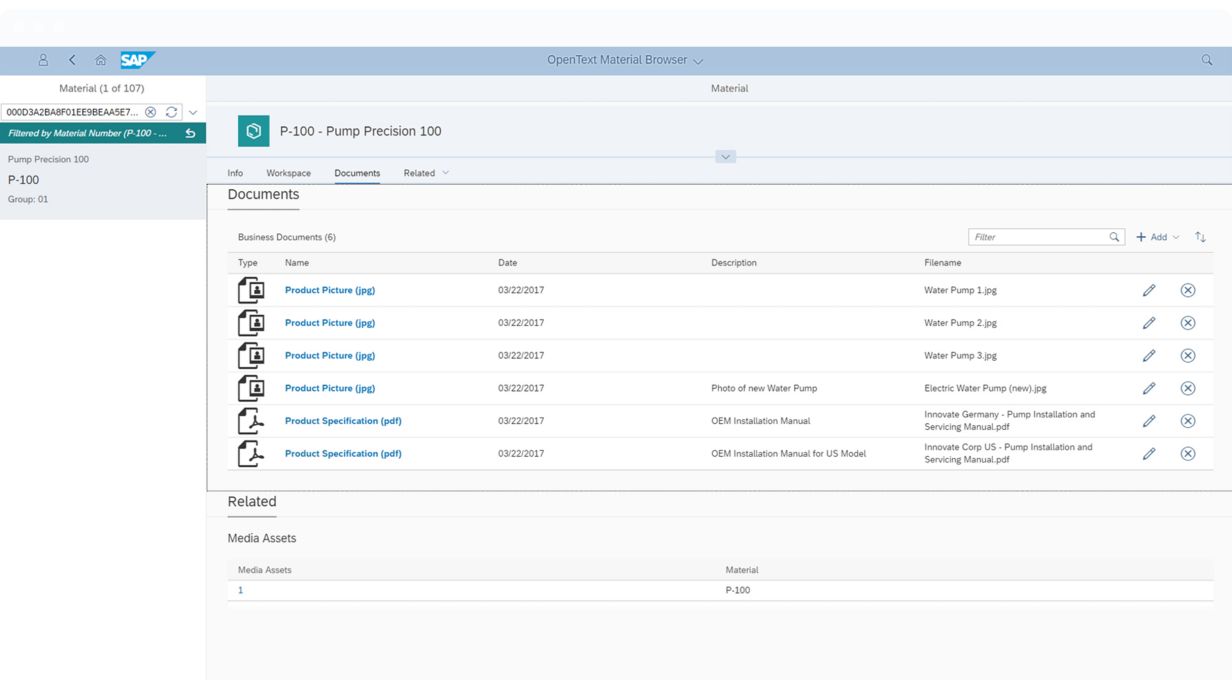
Task: Reset the Material Number filter
Action: 190,133
